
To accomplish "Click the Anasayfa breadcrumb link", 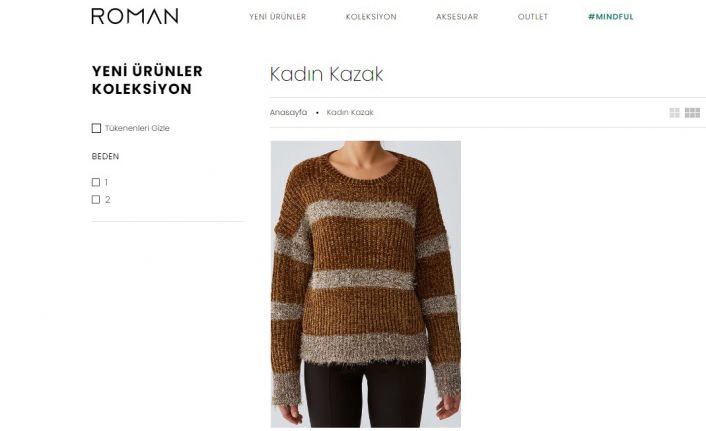I will coord(288,113).
